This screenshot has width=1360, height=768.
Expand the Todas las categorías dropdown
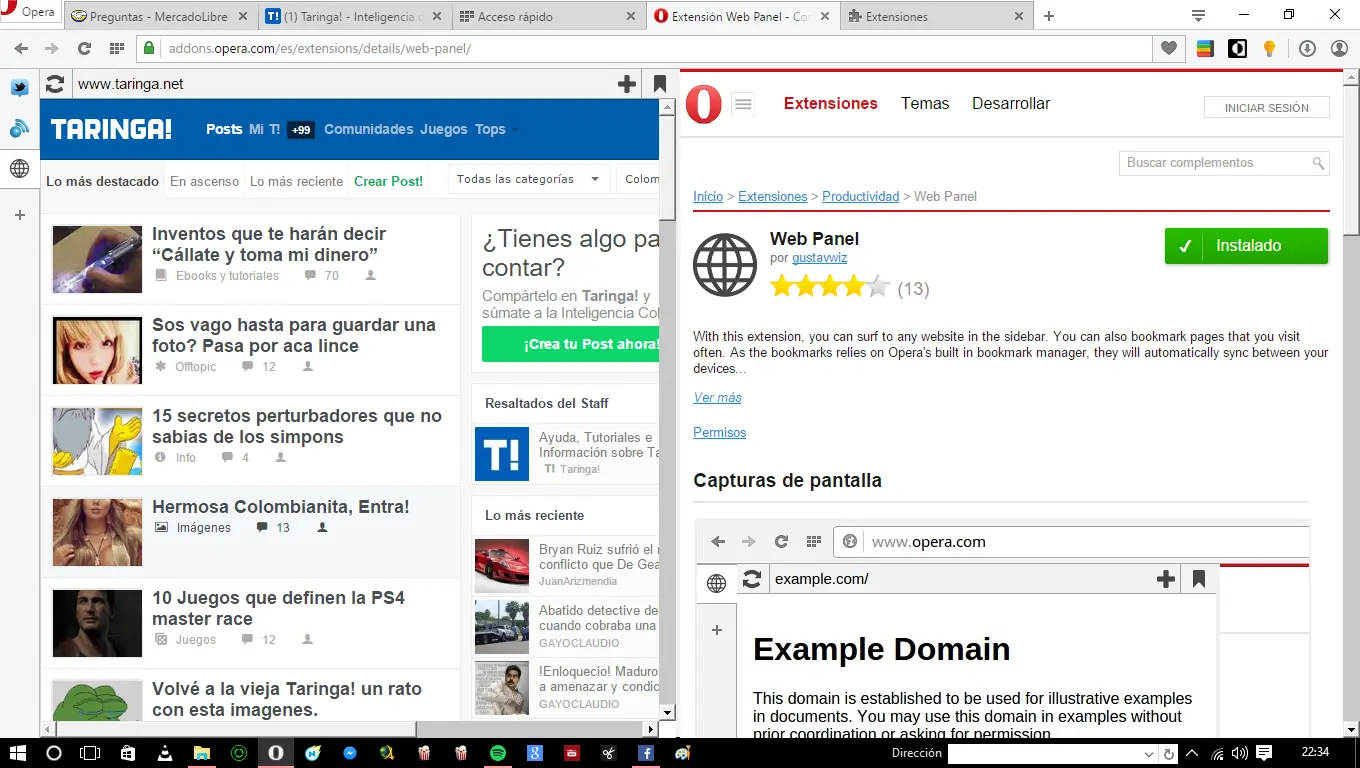(529, 179)
